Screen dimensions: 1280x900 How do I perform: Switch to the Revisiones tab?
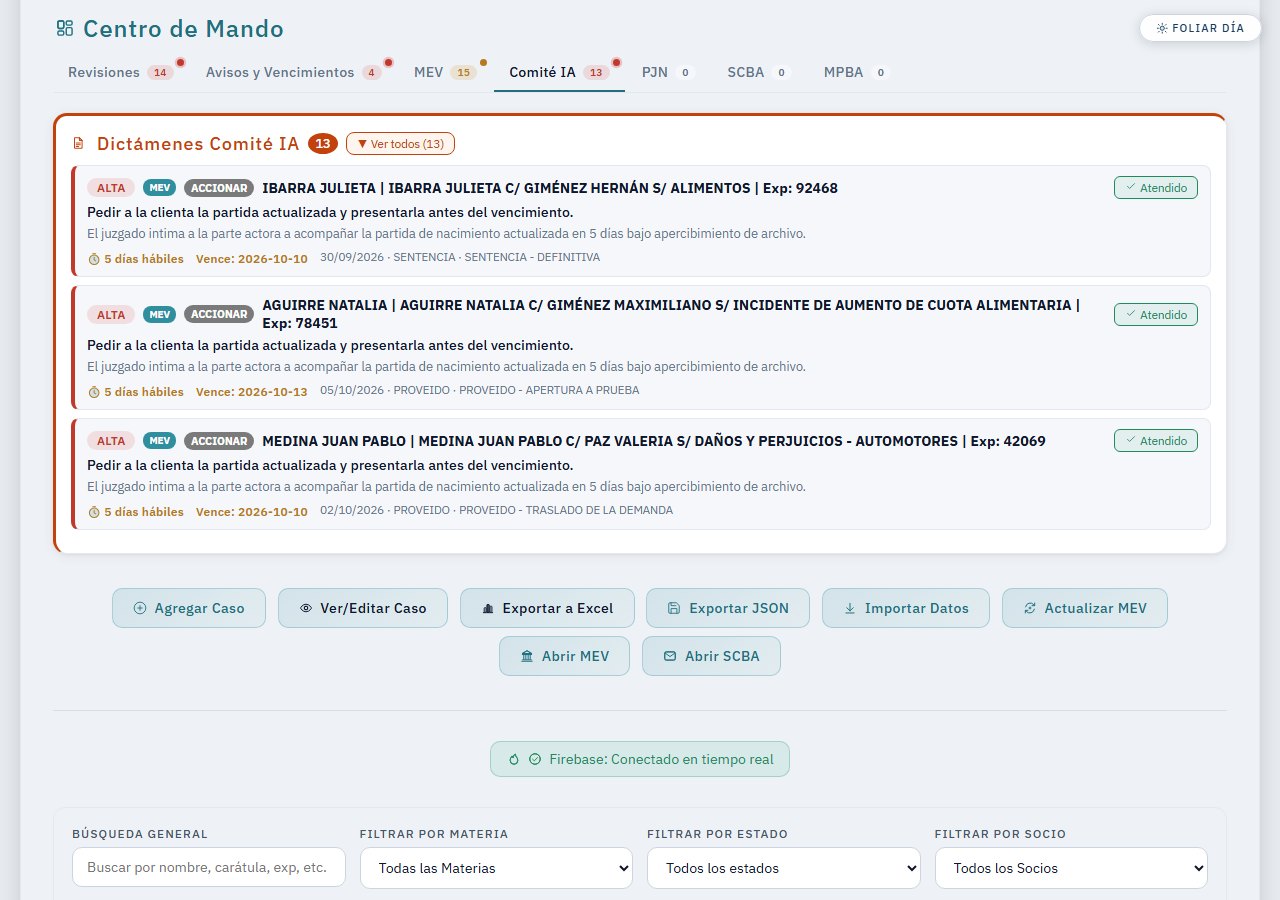[x=121, y=72]
